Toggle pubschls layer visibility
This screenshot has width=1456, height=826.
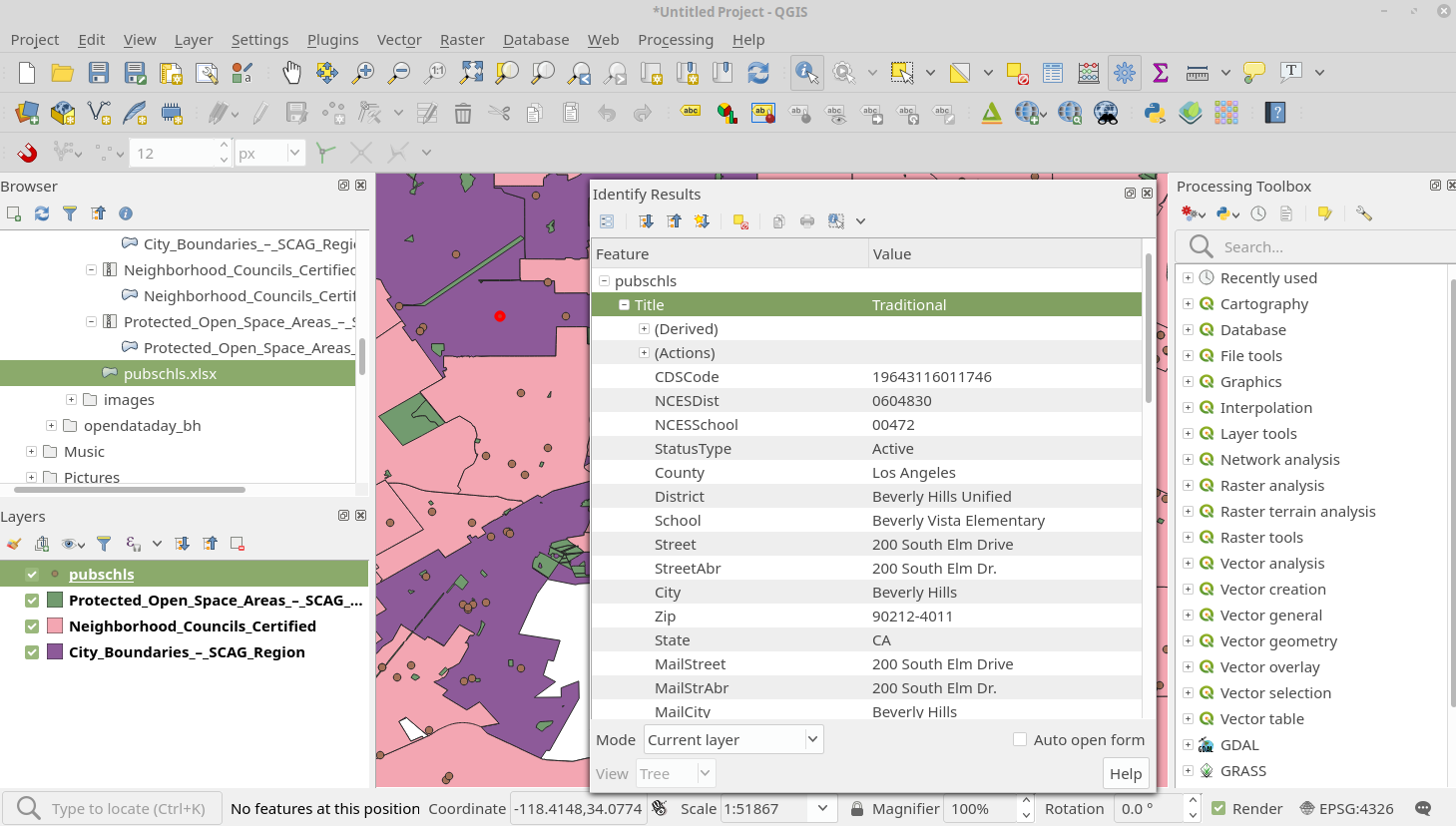pos(32,575)
